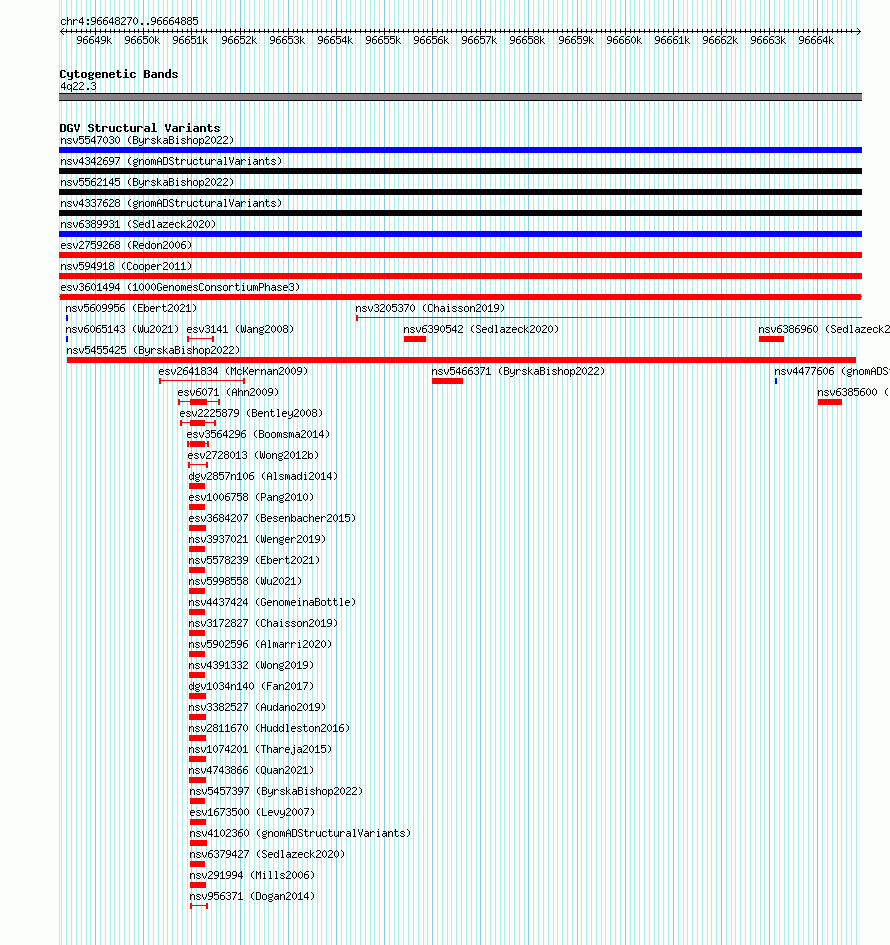The image size is (890, 945).
Task: Click esv2728013 (Wong2012b) label
Action: click(x=253, y=456)
